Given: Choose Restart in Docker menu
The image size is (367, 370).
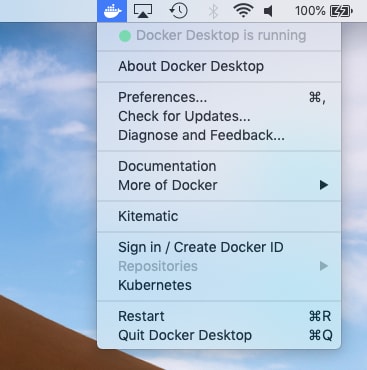Looking at the screenshot, I should [x=219, y=316].
